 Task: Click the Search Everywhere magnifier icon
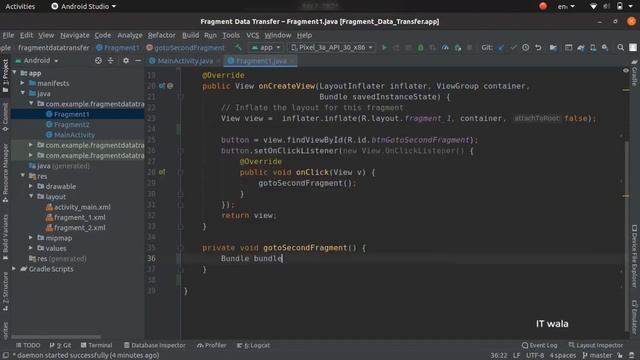coord(620,48)
